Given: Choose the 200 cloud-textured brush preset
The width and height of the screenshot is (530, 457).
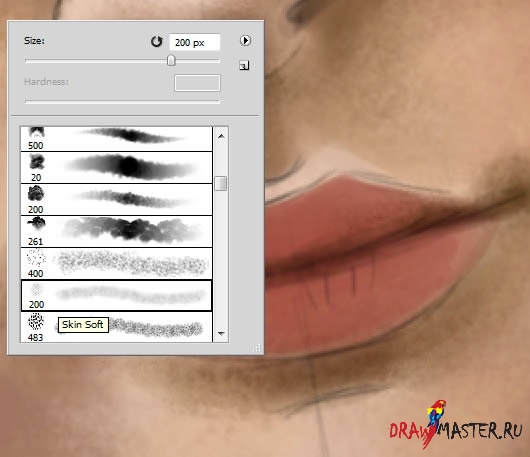Looking at the screenshot, I should point(116,199).
